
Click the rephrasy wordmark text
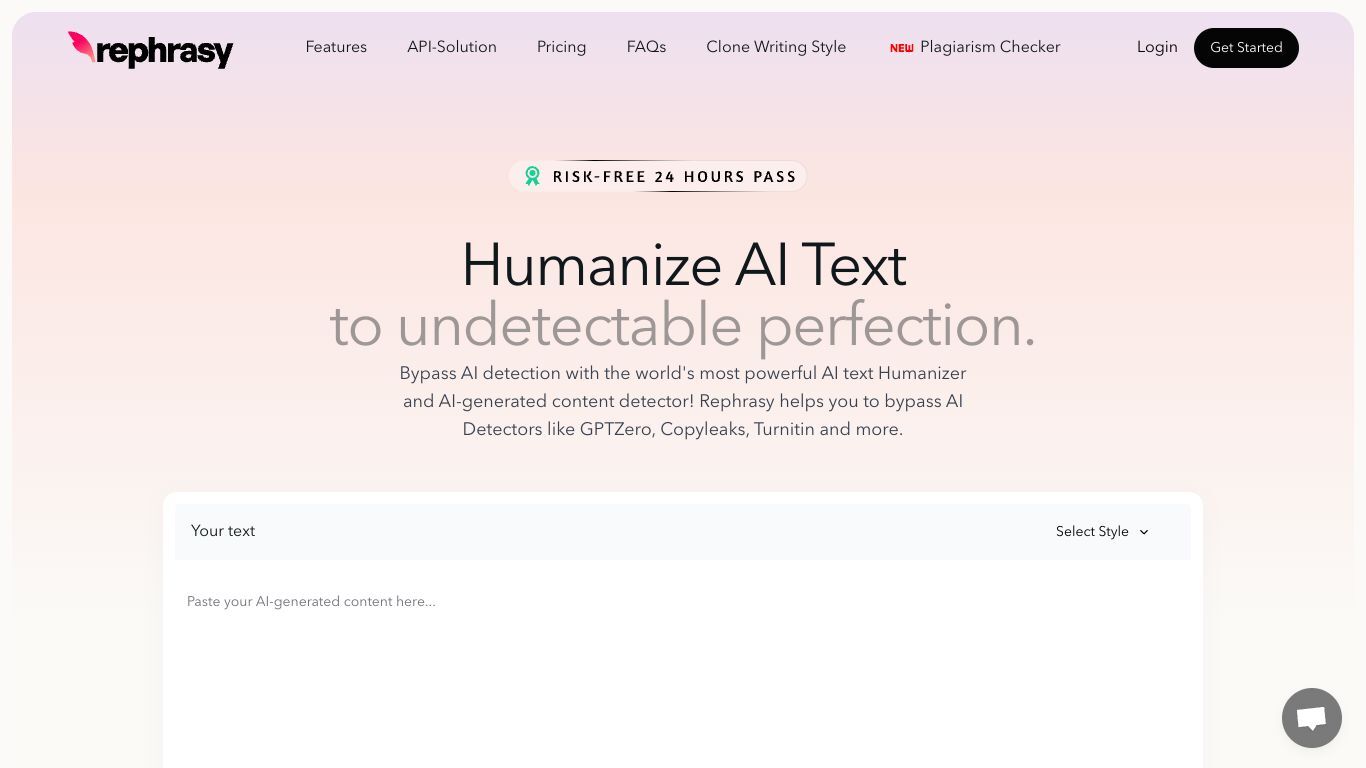(165, 51)
